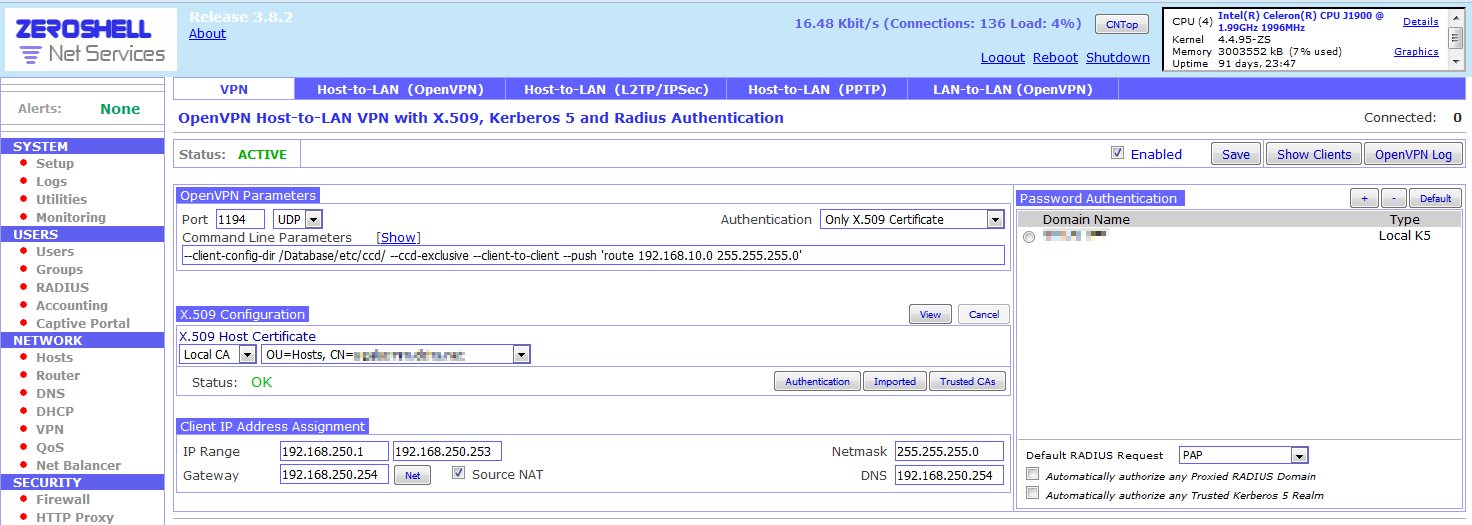
Task: Toggle authorize any Proxied RADIUS Domain
Action: 1033,475
